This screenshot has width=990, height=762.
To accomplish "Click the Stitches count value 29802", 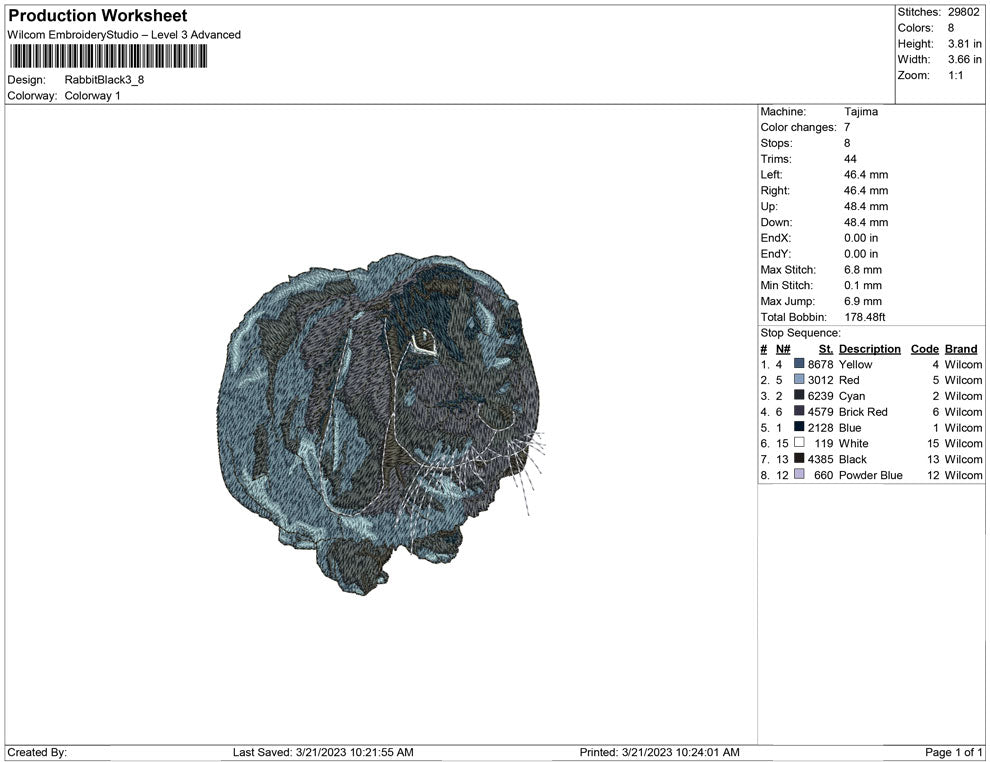I will coord(964,12).
